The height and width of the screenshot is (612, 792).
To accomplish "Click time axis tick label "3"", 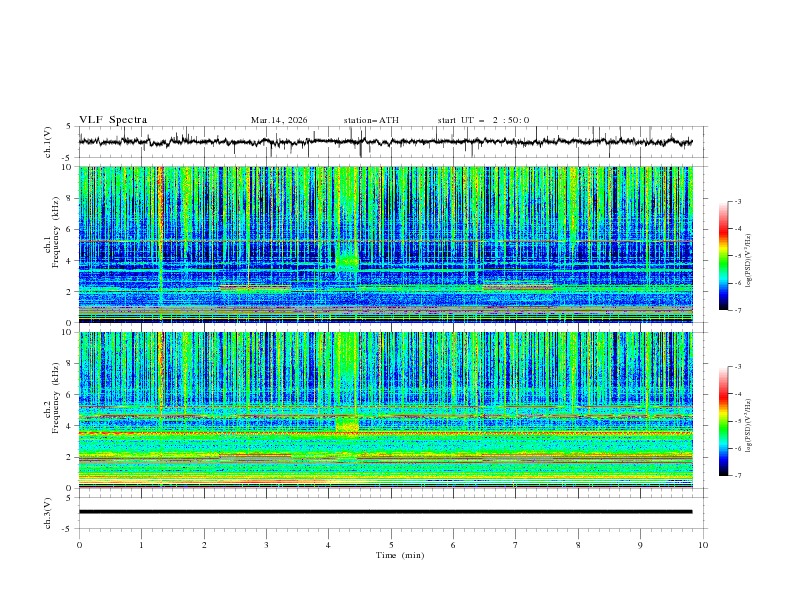I will point(266,545).
